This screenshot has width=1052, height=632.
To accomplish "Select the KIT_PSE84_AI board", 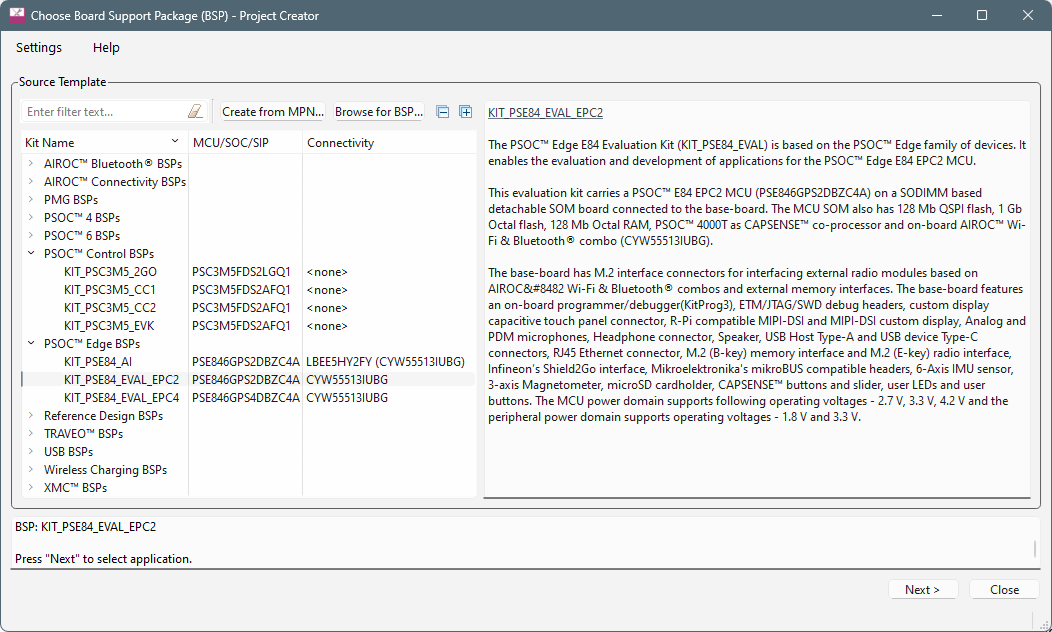I will pyautogui.click(x=98, y=362).
